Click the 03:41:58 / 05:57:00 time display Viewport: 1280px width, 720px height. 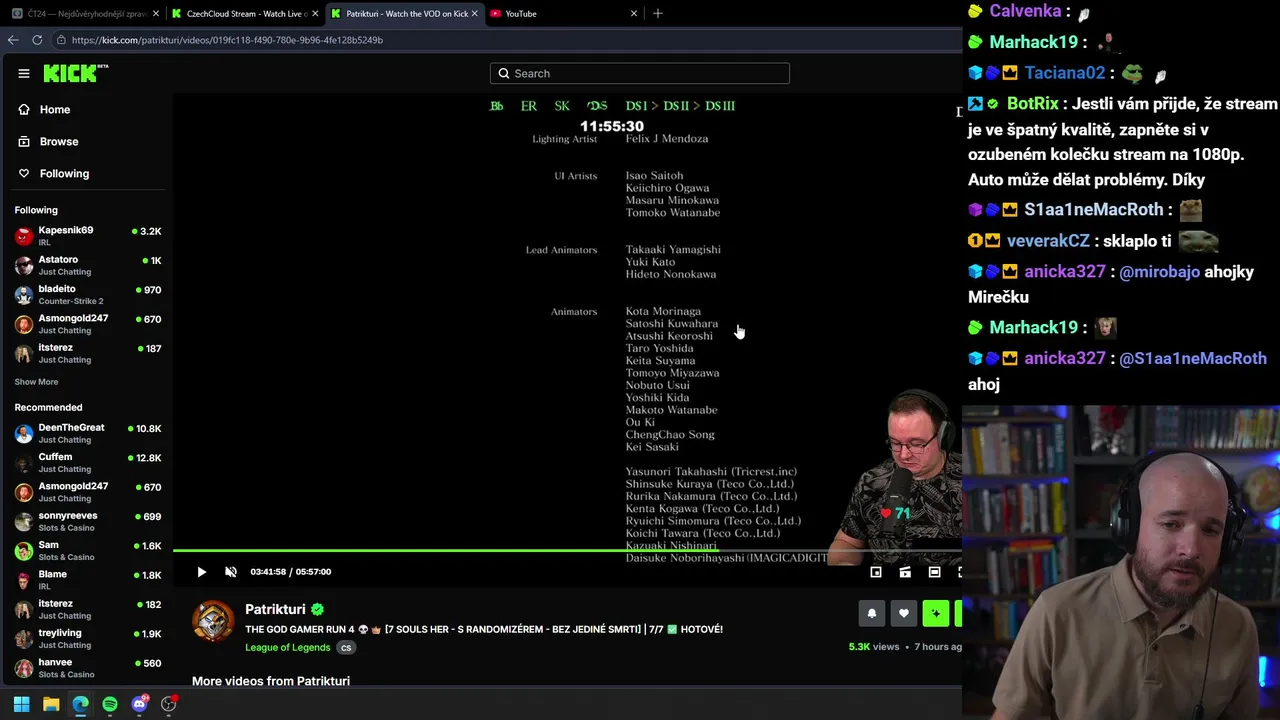(x=291, y=572)
